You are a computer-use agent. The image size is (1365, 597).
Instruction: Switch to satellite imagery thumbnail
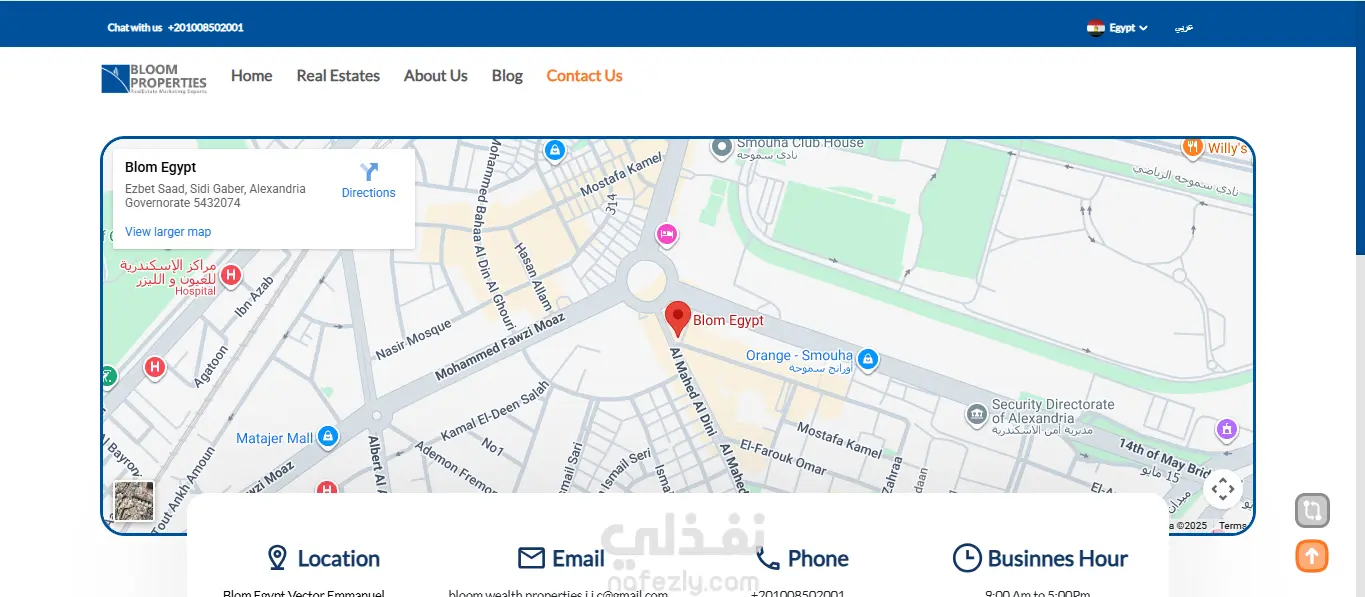click(134, 501)
